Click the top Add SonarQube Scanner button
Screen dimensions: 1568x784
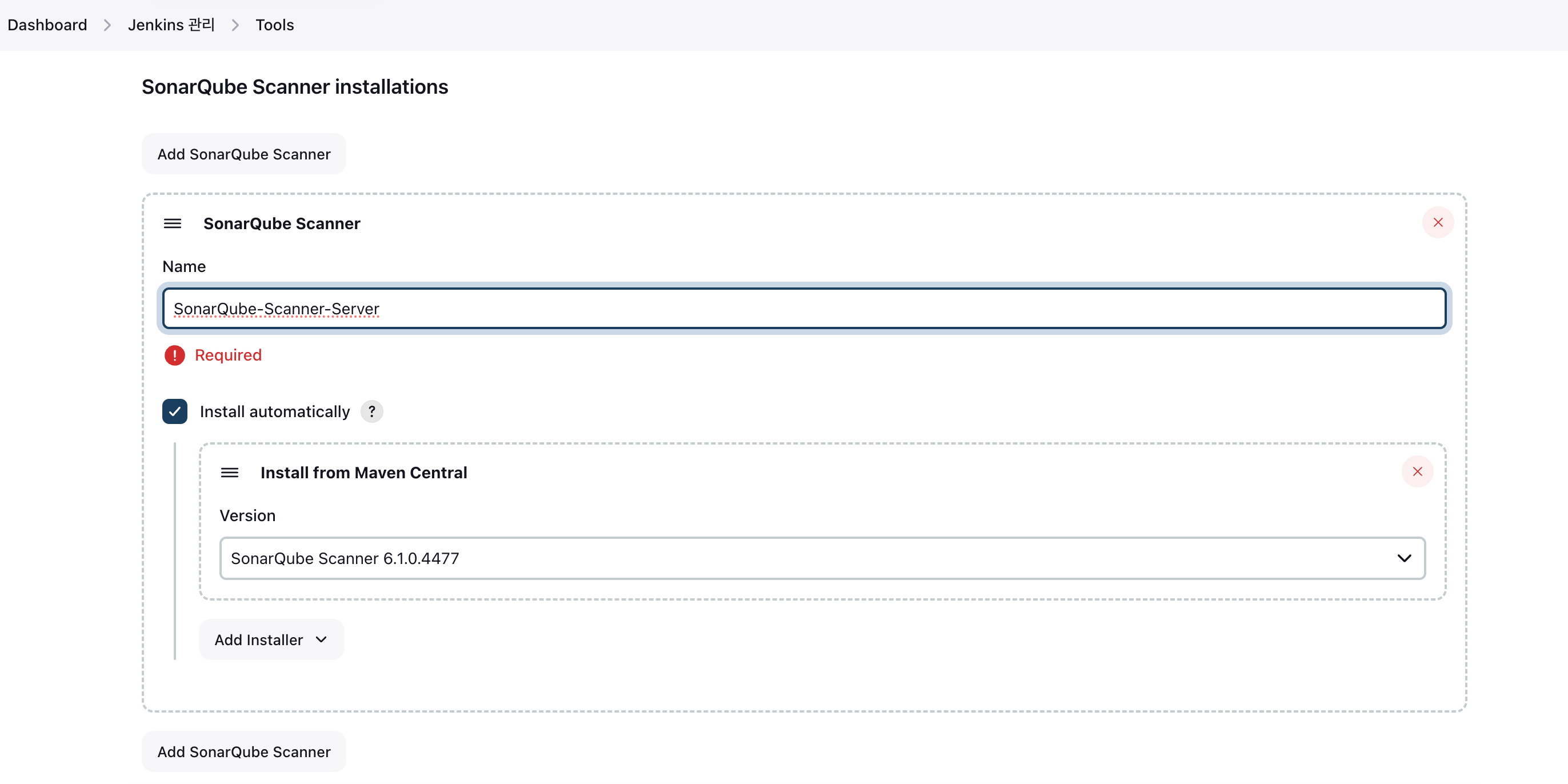(243, 153)
